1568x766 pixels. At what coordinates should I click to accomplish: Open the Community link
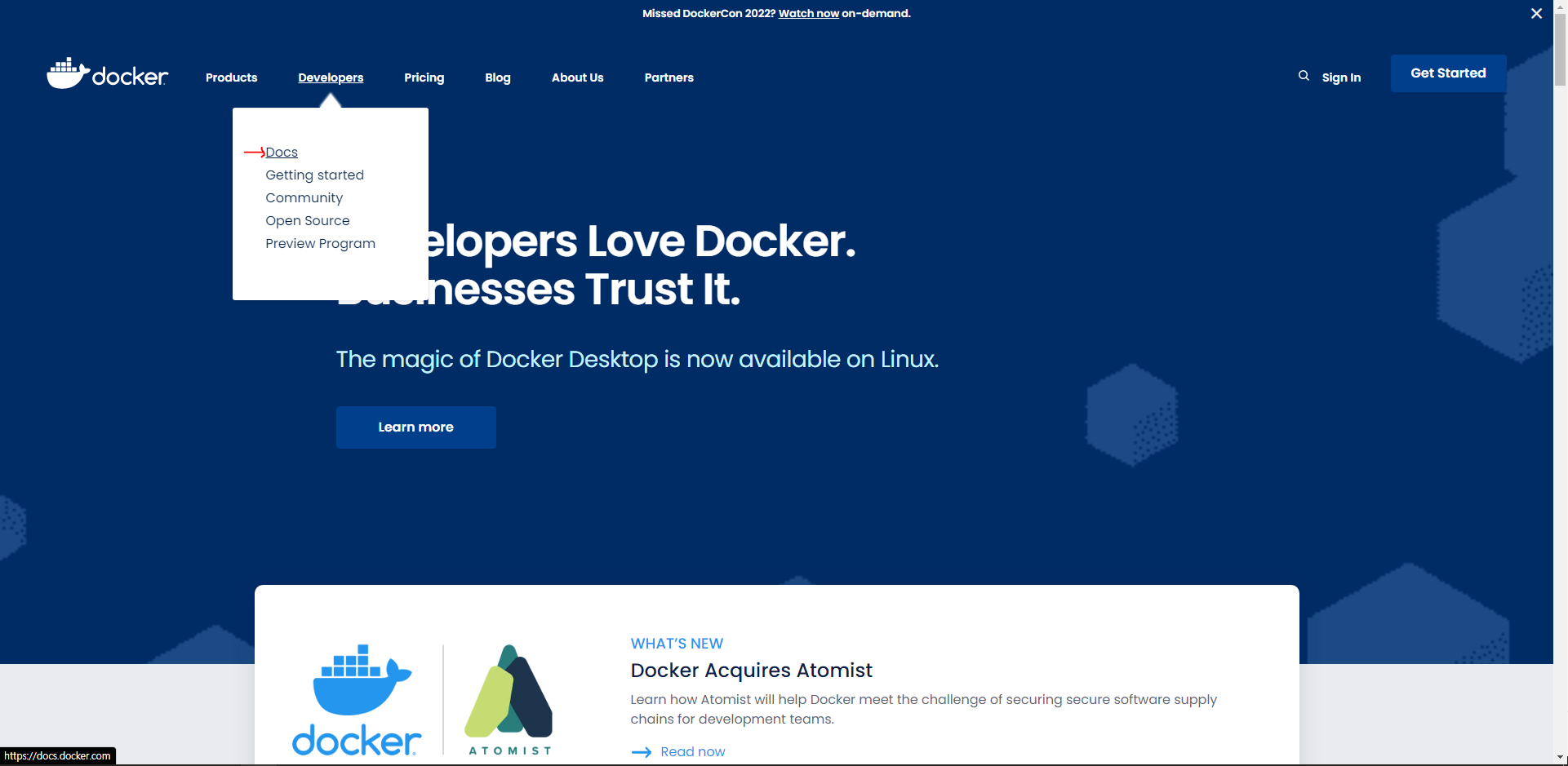coord(304,198)
